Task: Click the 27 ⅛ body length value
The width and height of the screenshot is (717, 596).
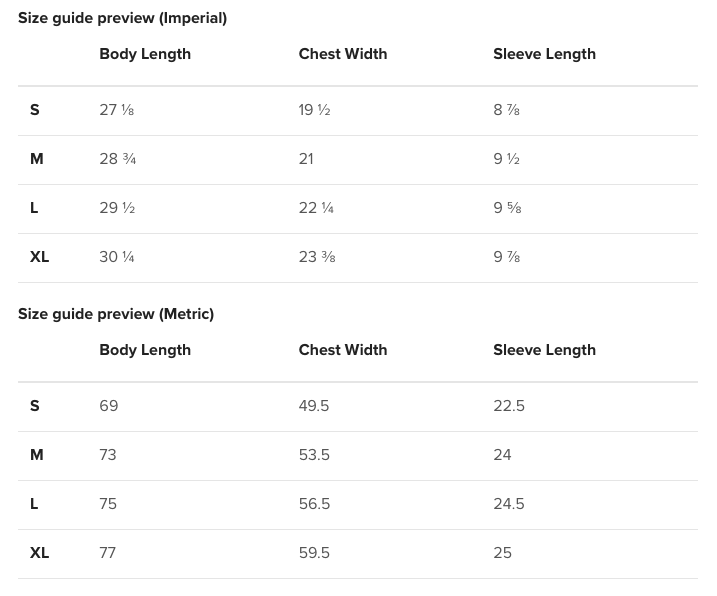Action: pos(117,110)
